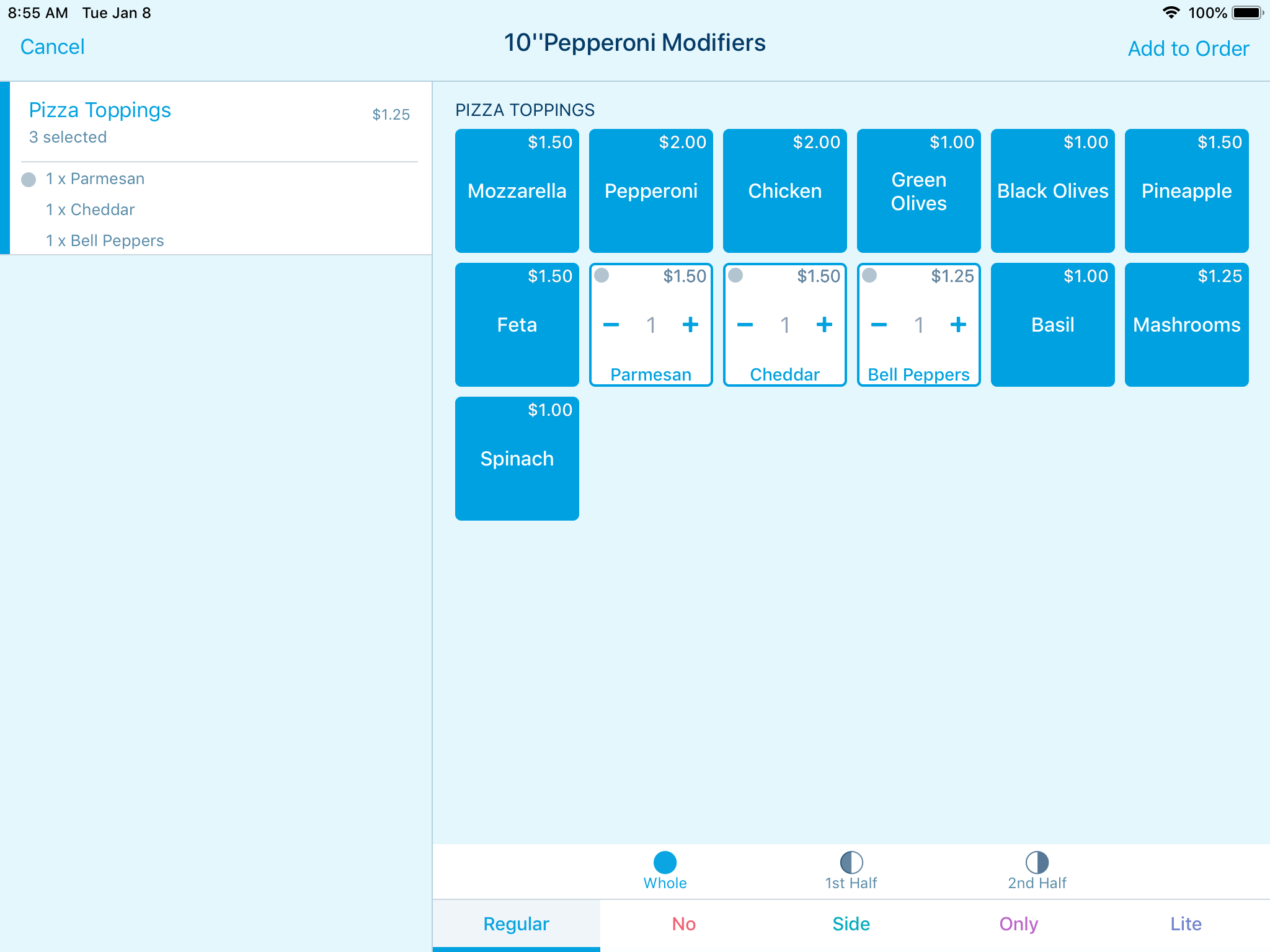This screenshot has height=952, width=1270.
Task: Decrease Bell Peppers quantity with minus
Action: [x=879, y=325]
